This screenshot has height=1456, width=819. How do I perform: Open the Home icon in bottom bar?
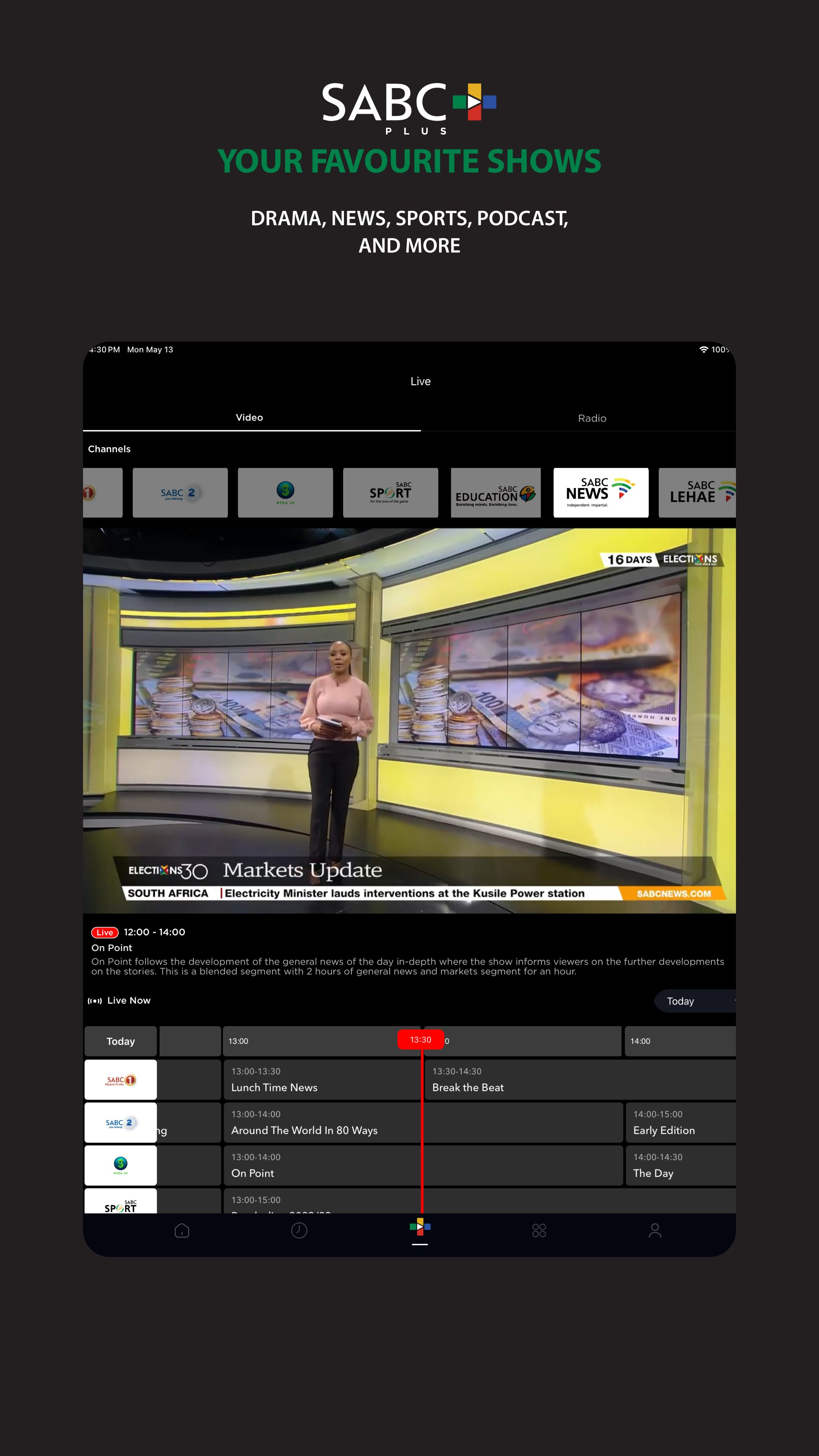[x=182, y=1230]
